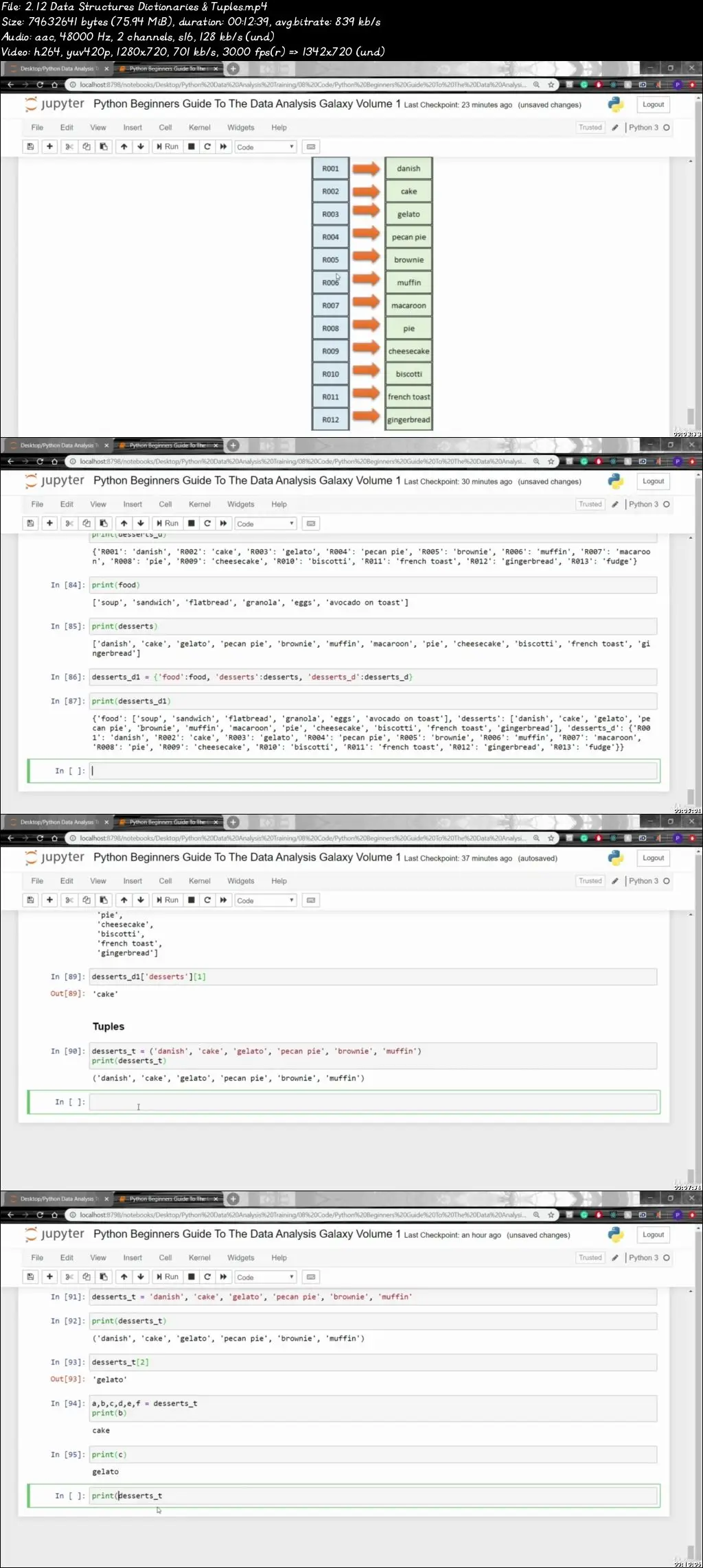
Task: Open Code dropdown in '30 minutes ago' notebook
Action: [265, 524]
